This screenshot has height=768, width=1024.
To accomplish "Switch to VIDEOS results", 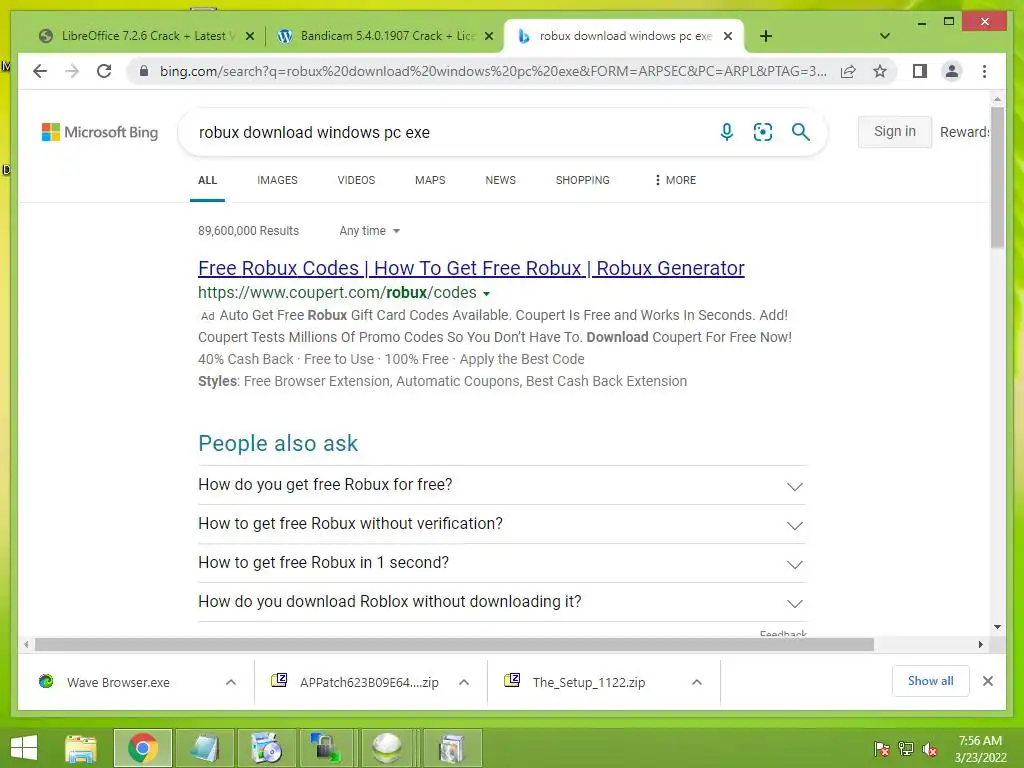I will (x=356, y=180).
